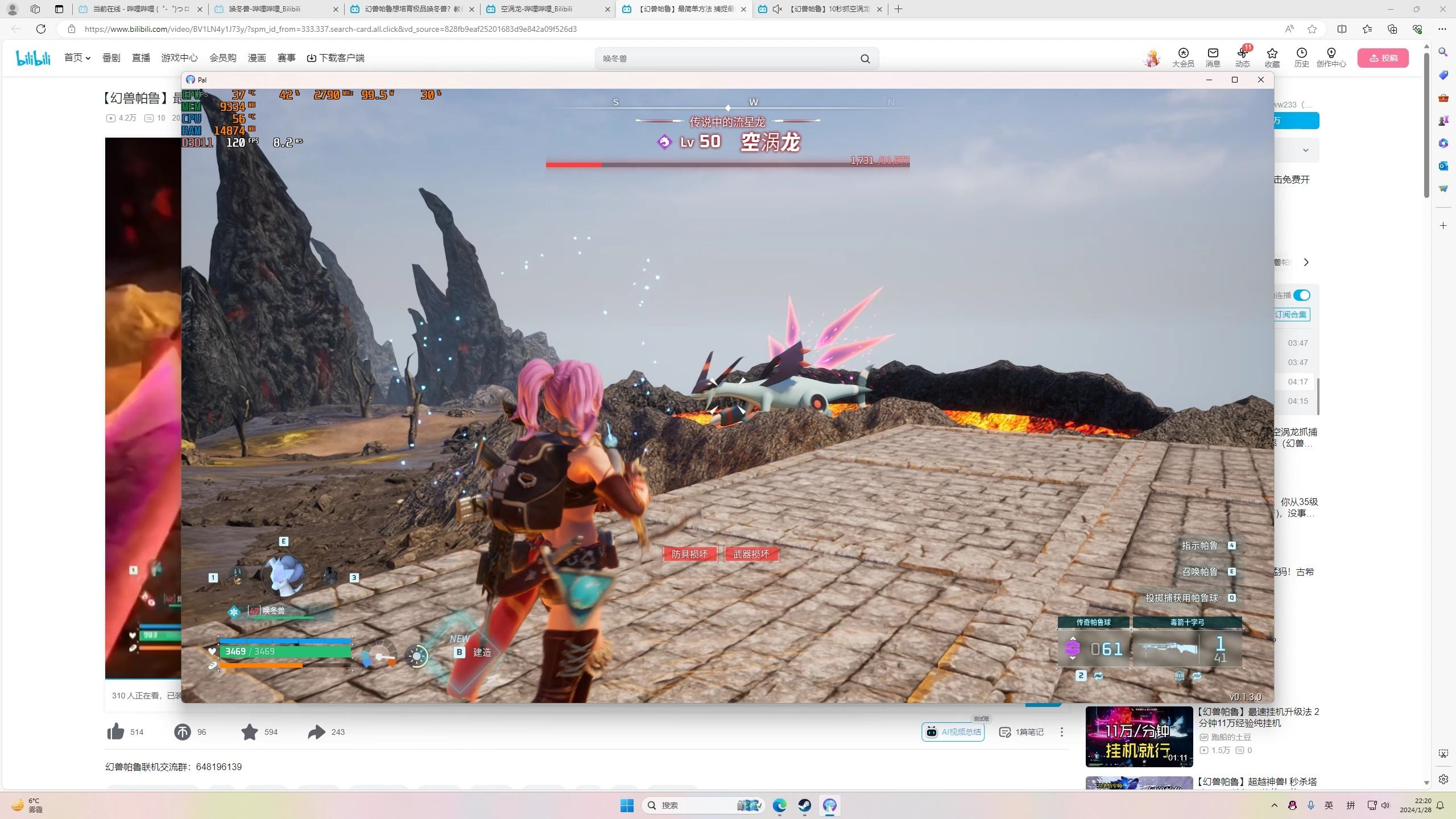The height and width of the screenshot is (819, 1456).
Task: Click the right arrow next to collection title
Action: 1306,262
